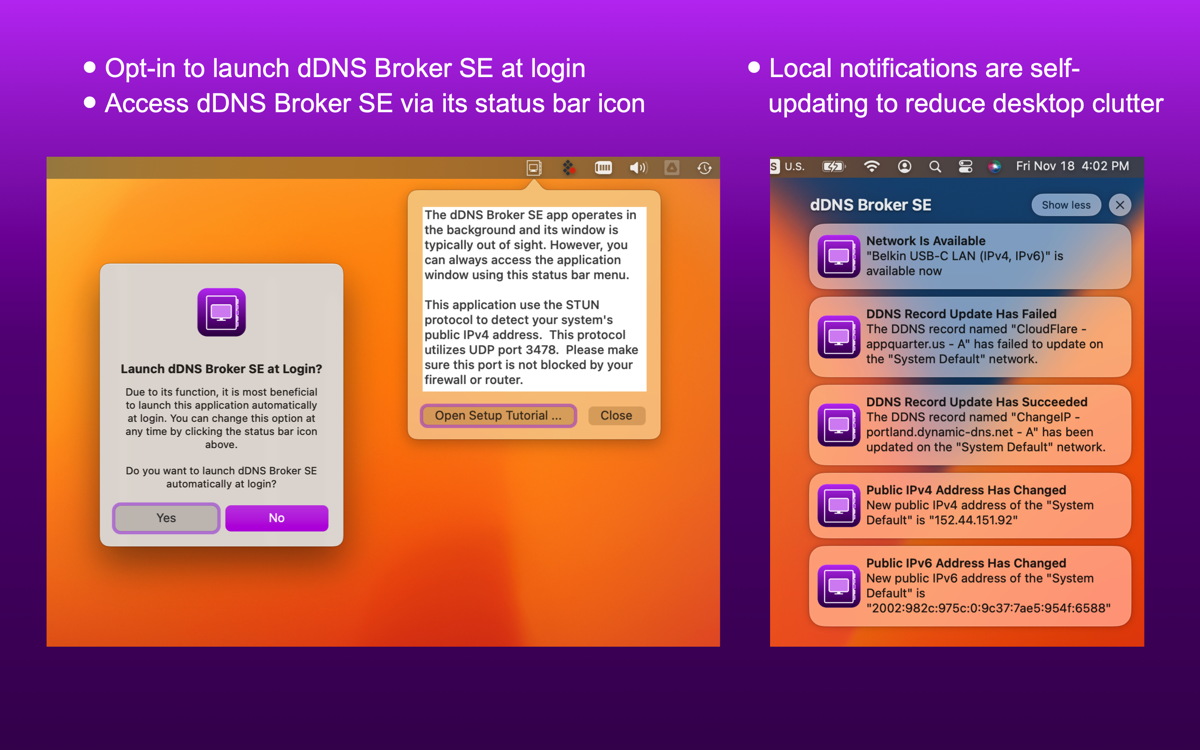This screenshot has height=750, width=1200.
Task: Click the memory meter menu bar icon
Action: click(603, 168)
